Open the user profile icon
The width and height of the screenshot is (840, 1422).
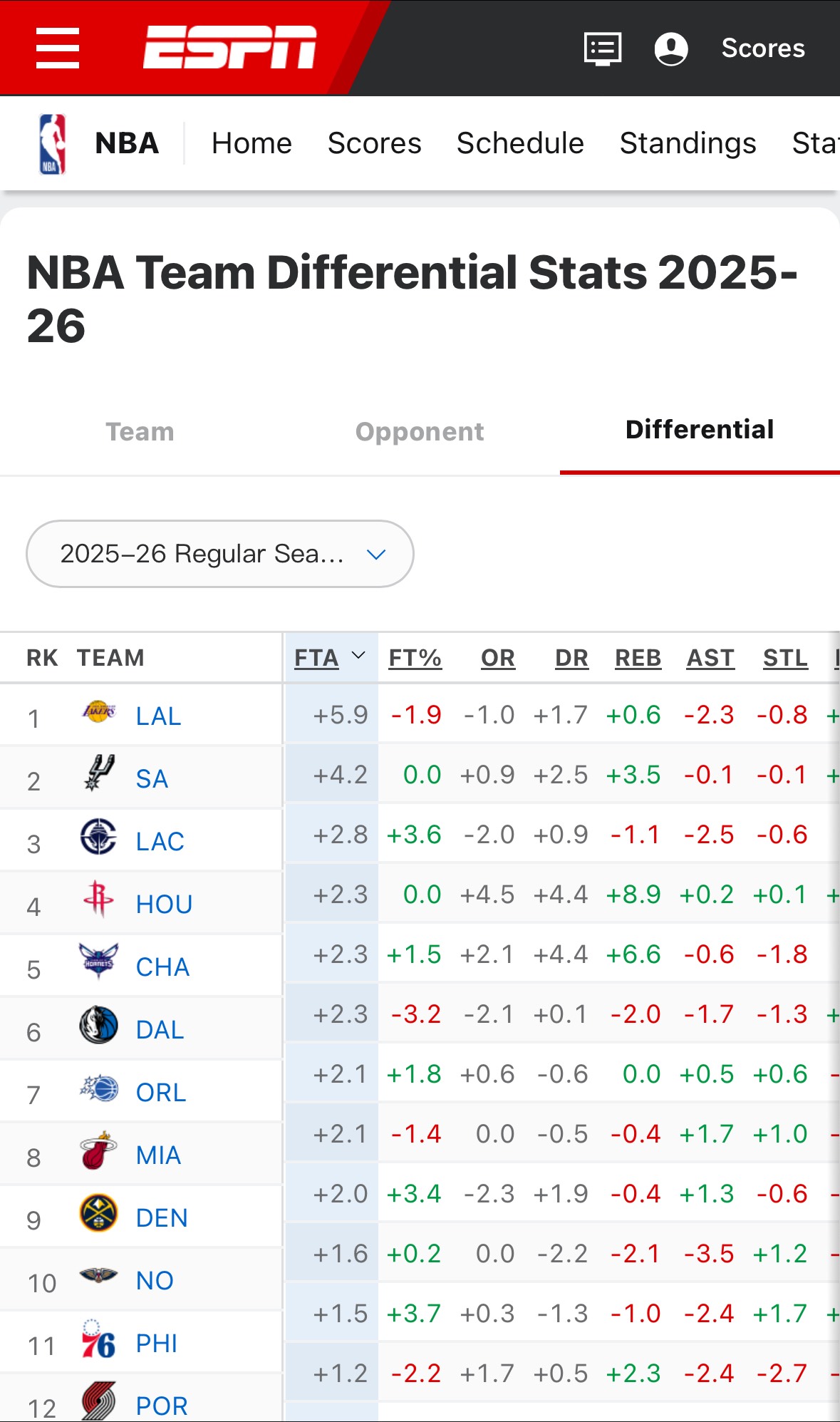click(670, 48)
